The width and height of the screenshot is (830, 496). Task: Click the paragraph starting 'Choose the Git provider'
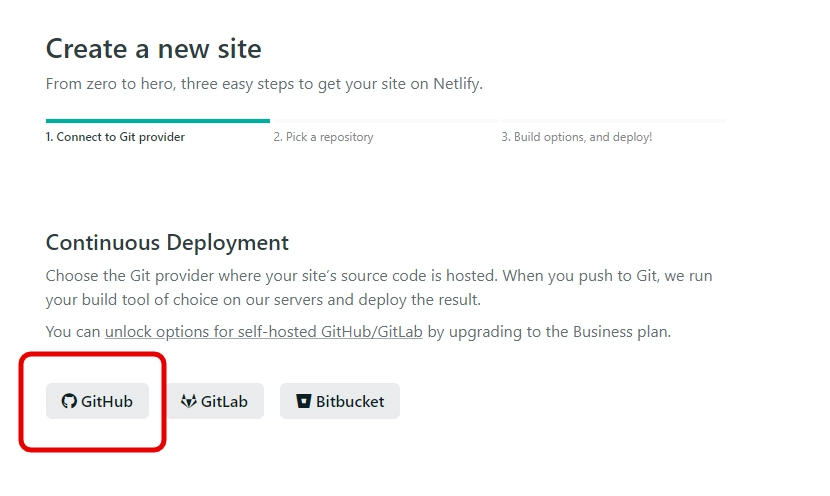pos(379,287)
